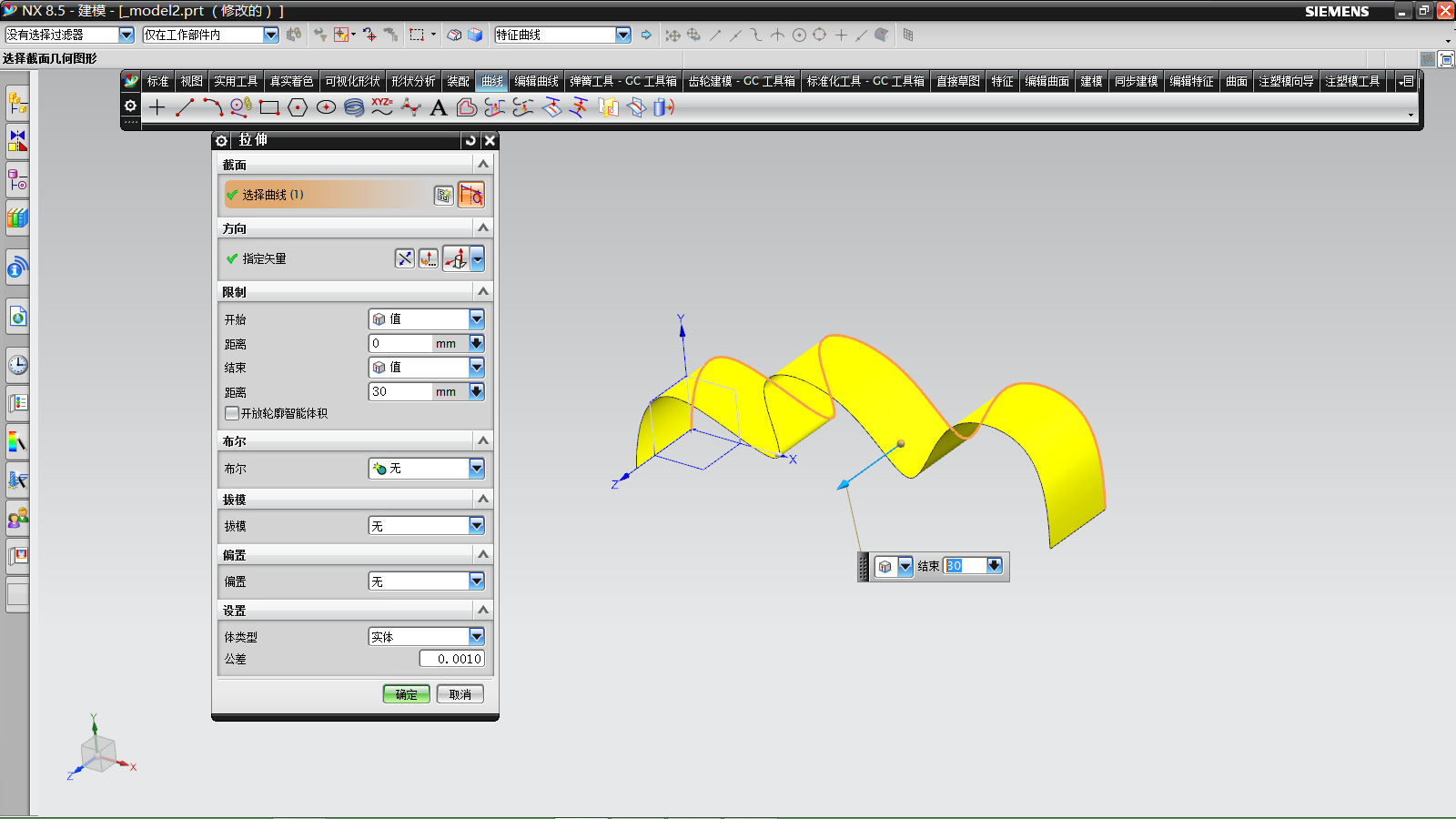Choose the Polygon tool in curve toolbar
The image size is (1456, 819).
point(298,107)
